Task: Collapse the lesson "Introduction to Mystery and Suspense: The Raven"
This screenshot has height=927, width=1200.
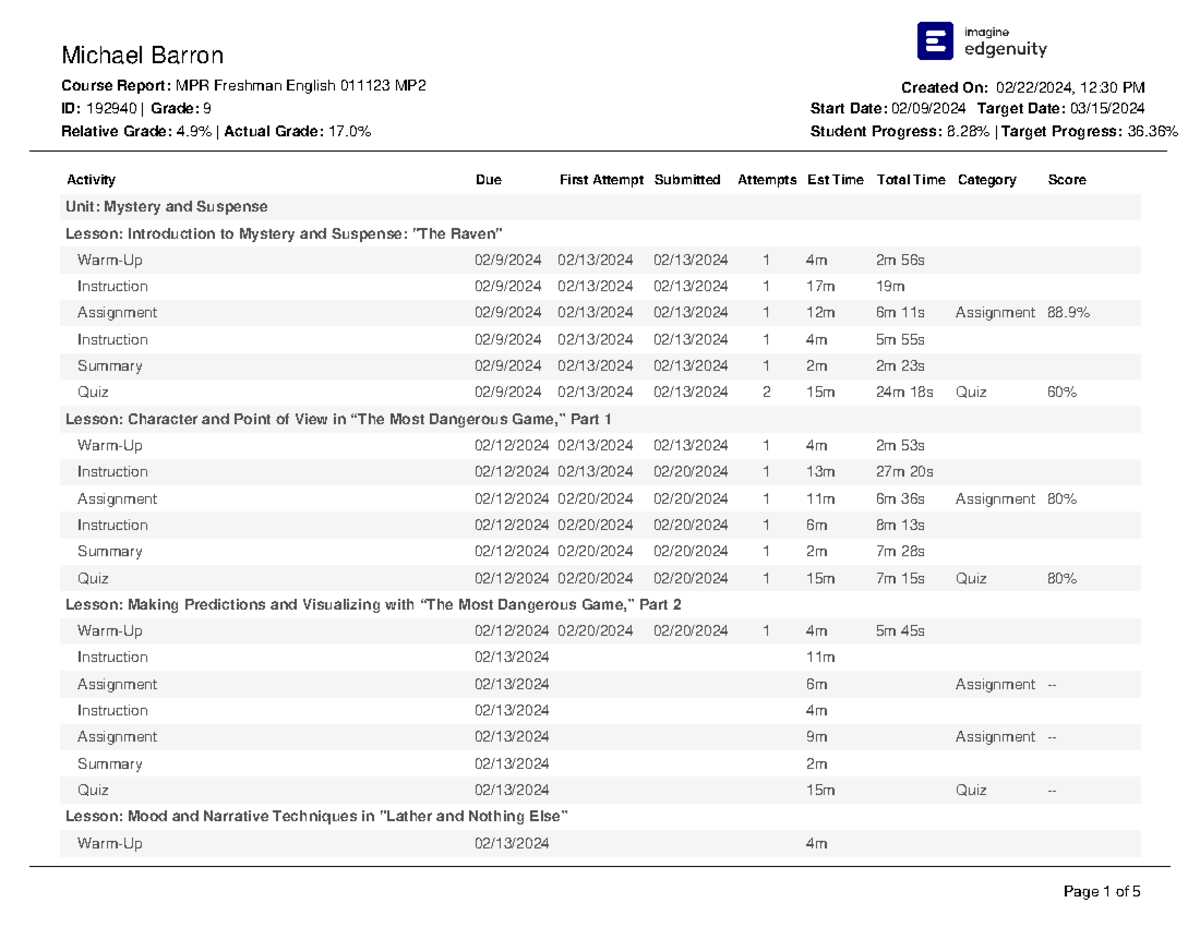Action: click(283, 233)
